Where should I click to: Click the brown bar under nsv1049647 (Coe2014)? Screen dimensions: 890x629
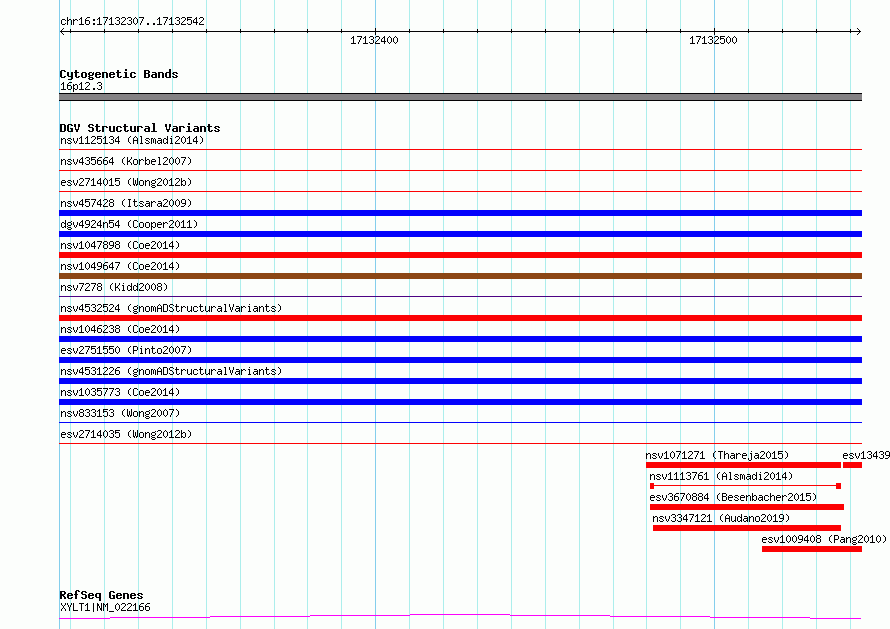pyautogui.click(x=460, y=276)
